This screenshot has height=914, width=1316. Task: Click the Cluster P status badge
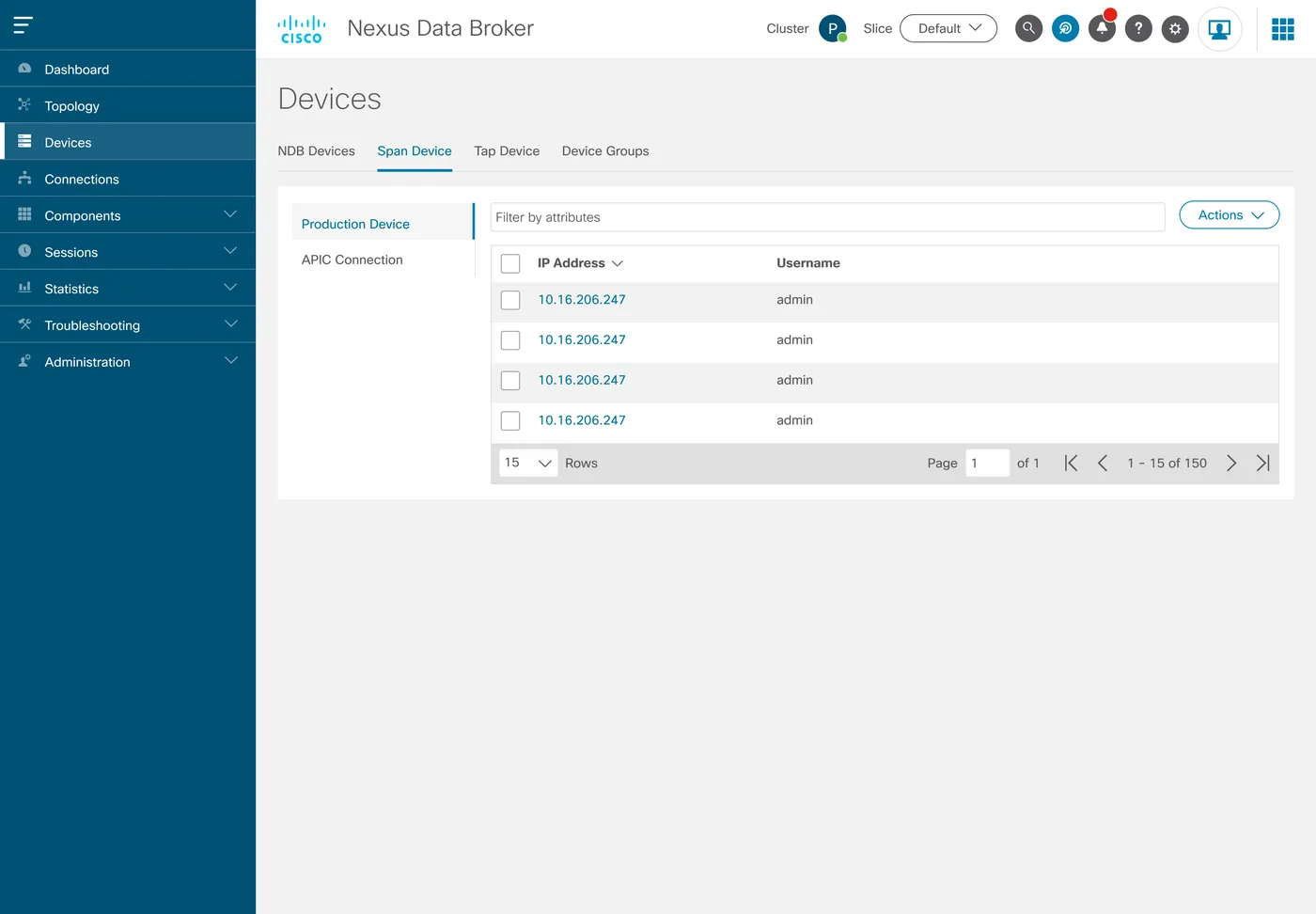point(833,28)
